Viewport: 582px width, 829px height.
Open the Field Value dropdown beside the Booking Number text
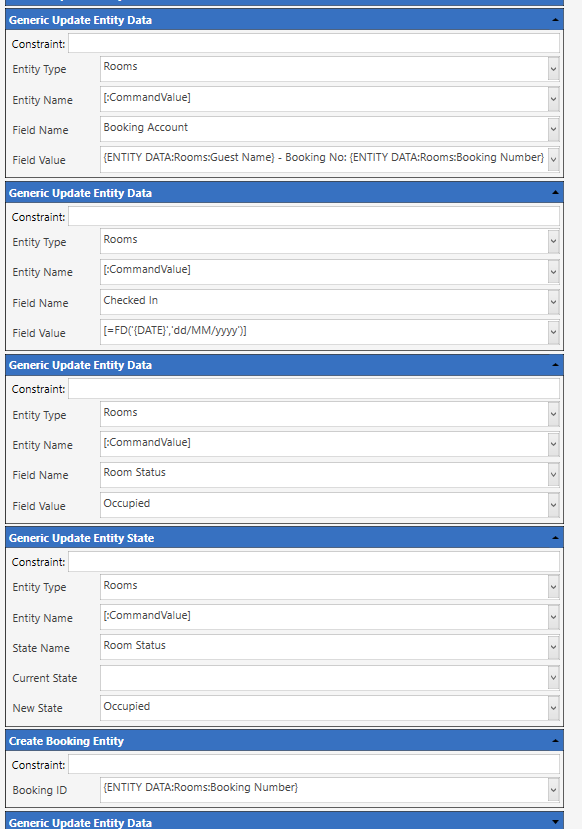[x=553, y=159]
